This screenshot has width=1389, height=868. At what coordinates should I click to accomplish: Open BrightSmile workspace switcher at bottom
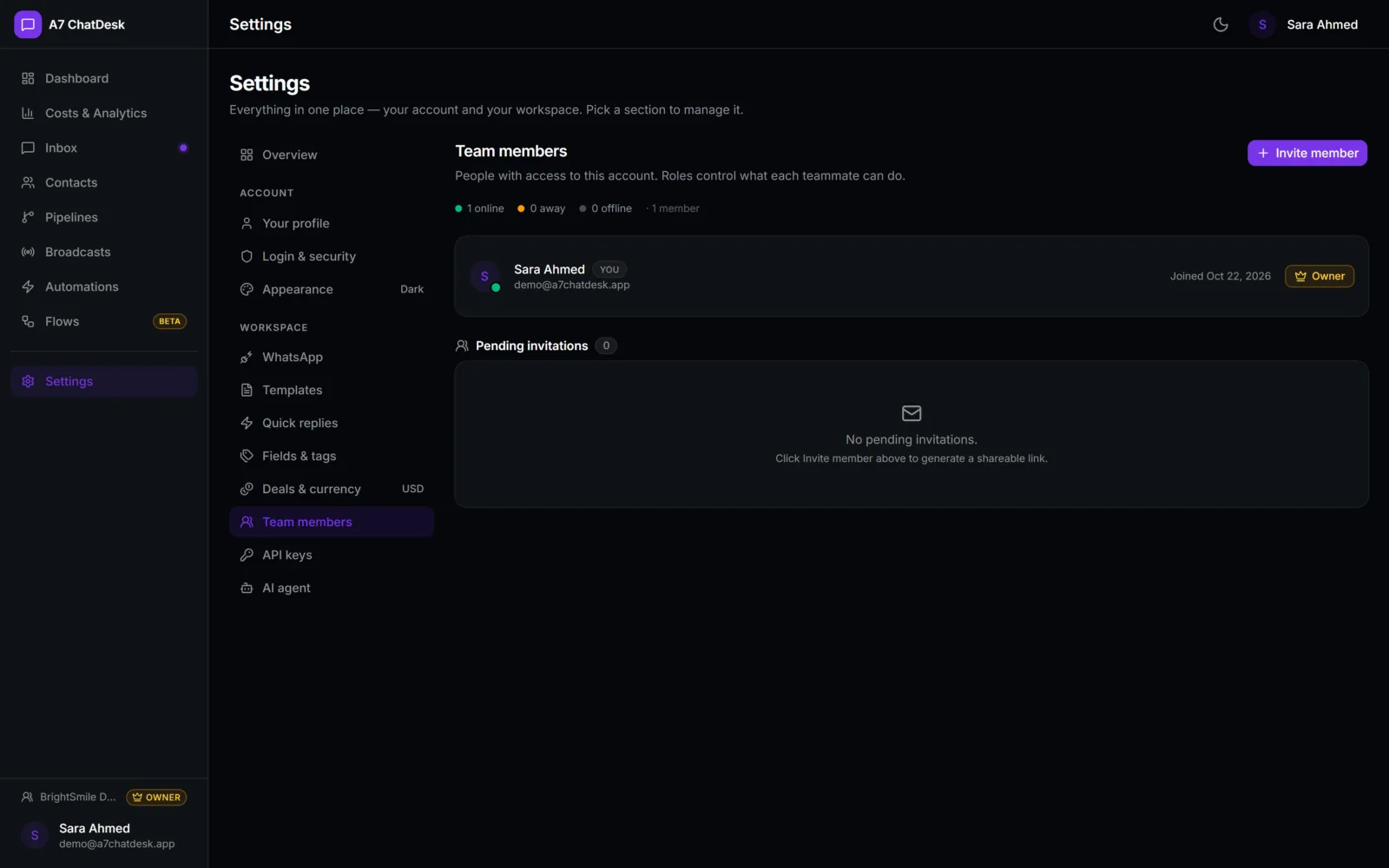tap(69, 797)
